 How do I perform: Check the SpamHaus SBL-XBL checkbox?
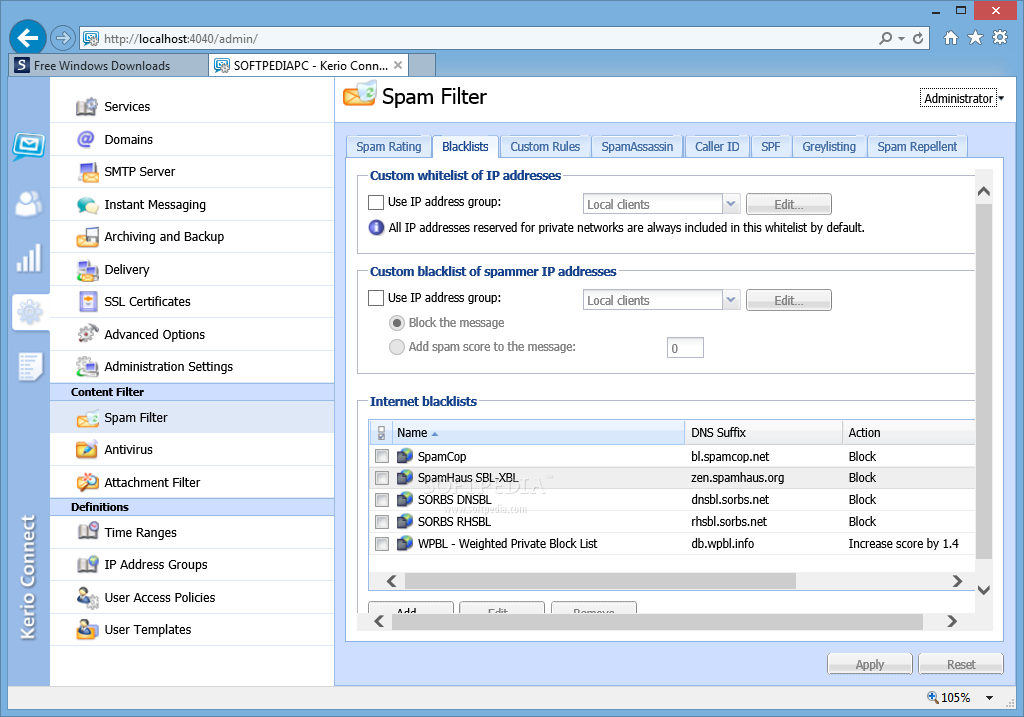(382, 478)
